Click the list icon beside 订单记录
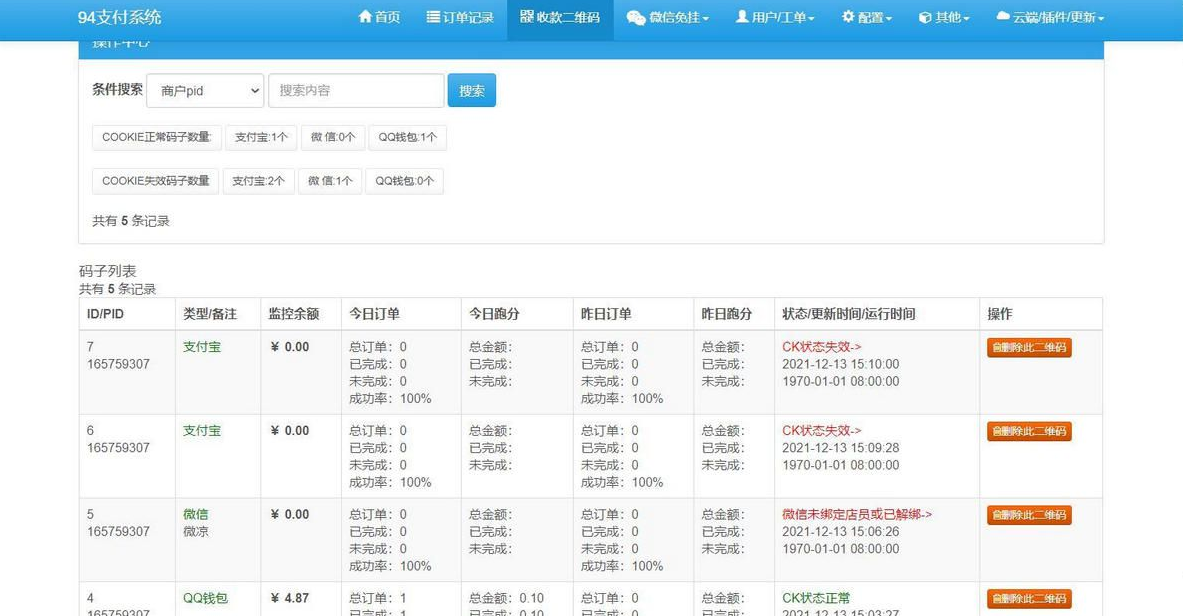The image size is (1183, 616). [x=433, y=17]
